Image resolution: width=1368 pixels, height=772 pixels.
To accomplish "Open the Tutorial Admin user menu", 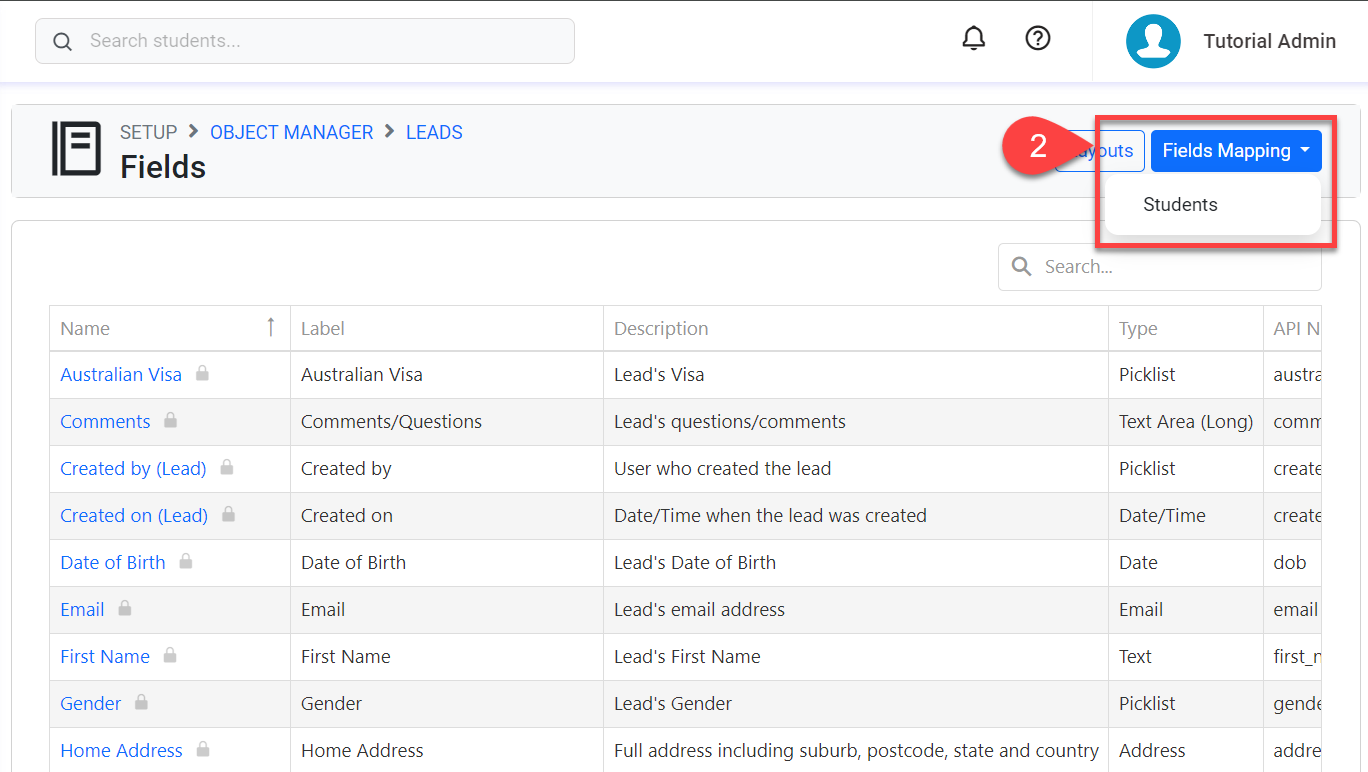I will (1268, 41).
